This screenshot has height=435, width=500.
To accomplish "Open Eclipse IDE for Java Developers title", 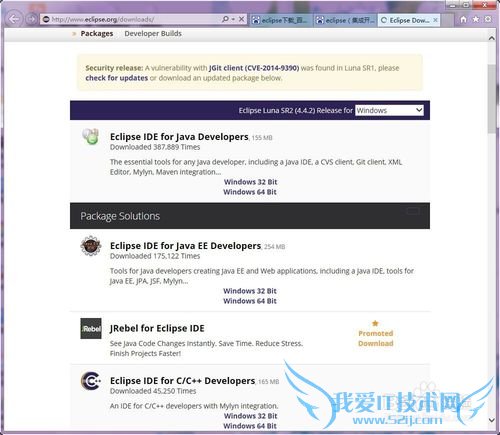I will coord(179,137).
